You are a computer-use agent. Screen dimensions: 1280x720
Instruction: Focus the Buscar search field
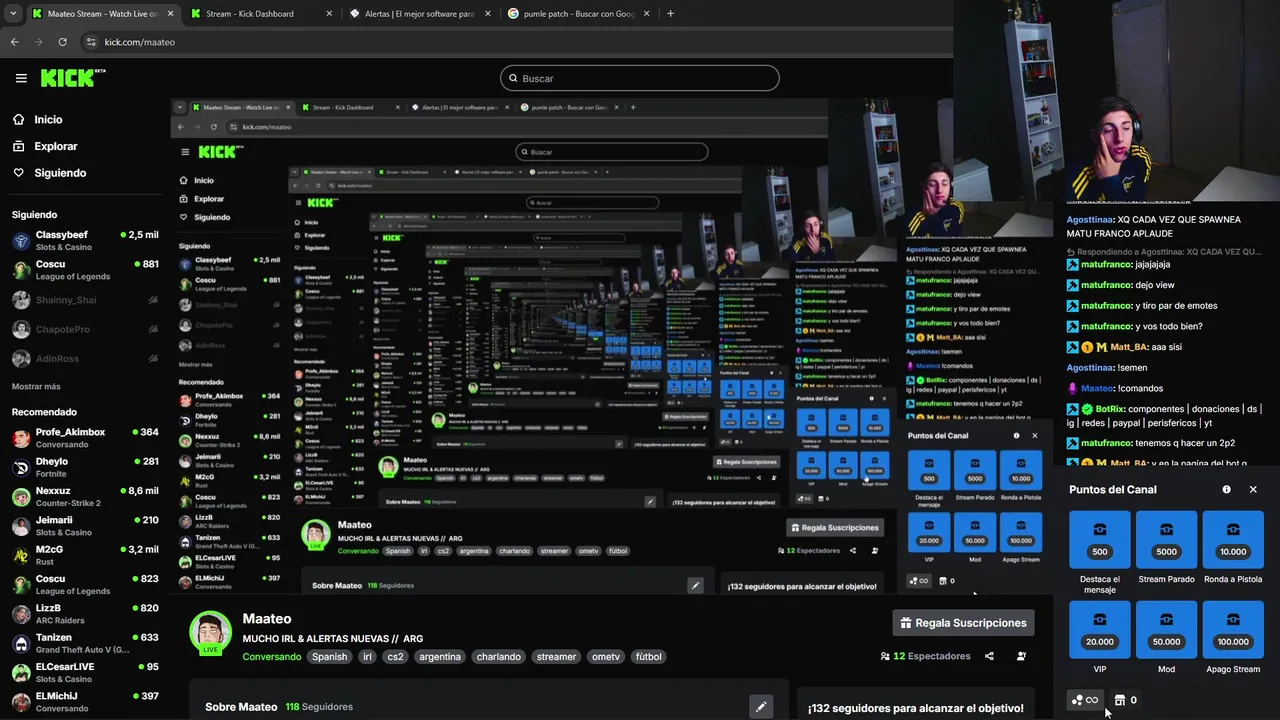(x=640, y=78)
